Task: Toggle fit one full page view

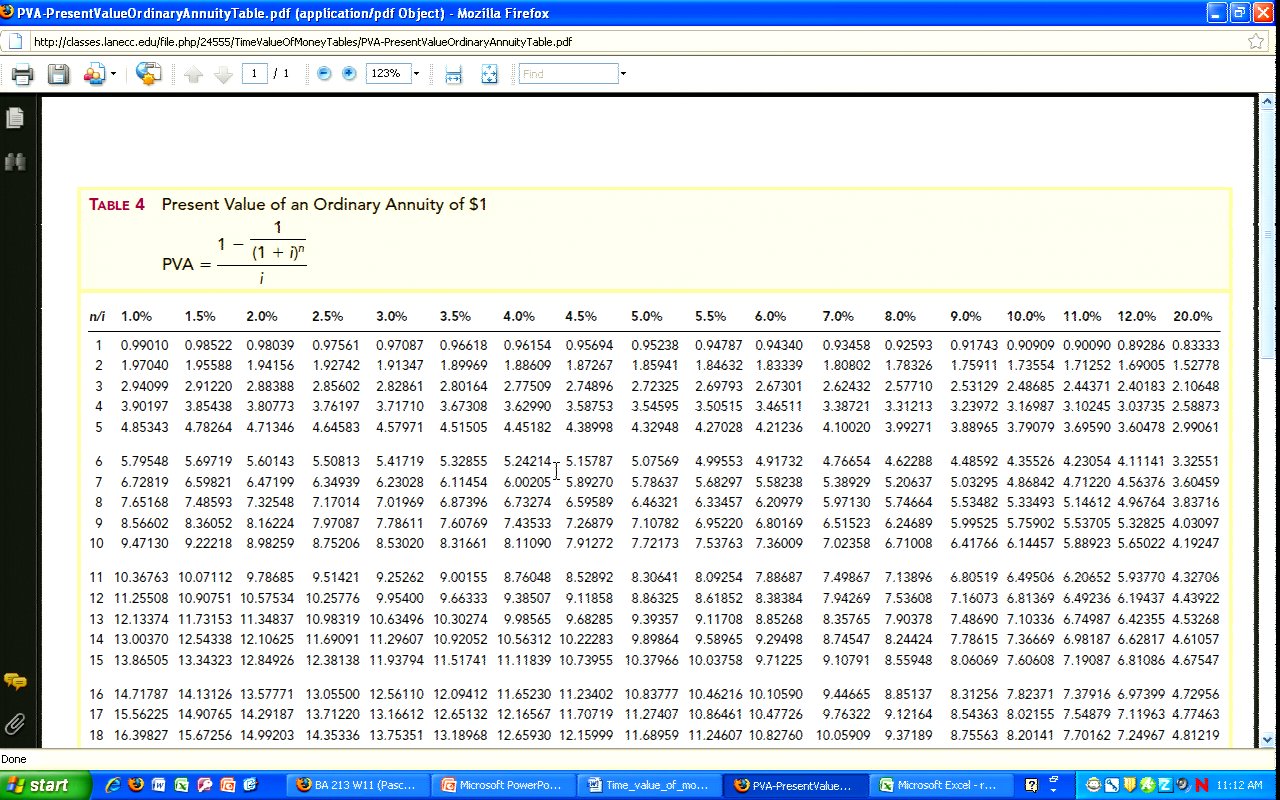Action: (x=489, y=74)
